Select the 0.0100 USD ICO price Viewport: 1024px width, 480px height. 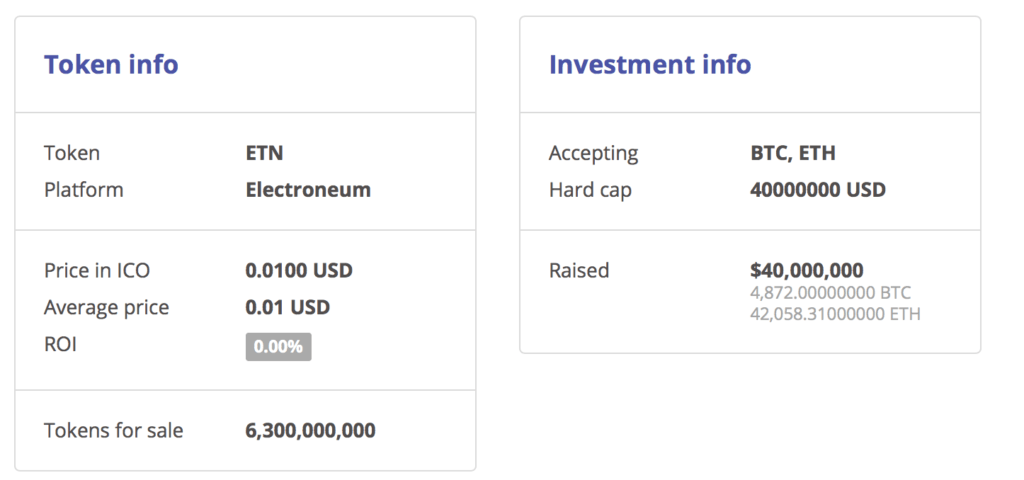tap(299, 270)
